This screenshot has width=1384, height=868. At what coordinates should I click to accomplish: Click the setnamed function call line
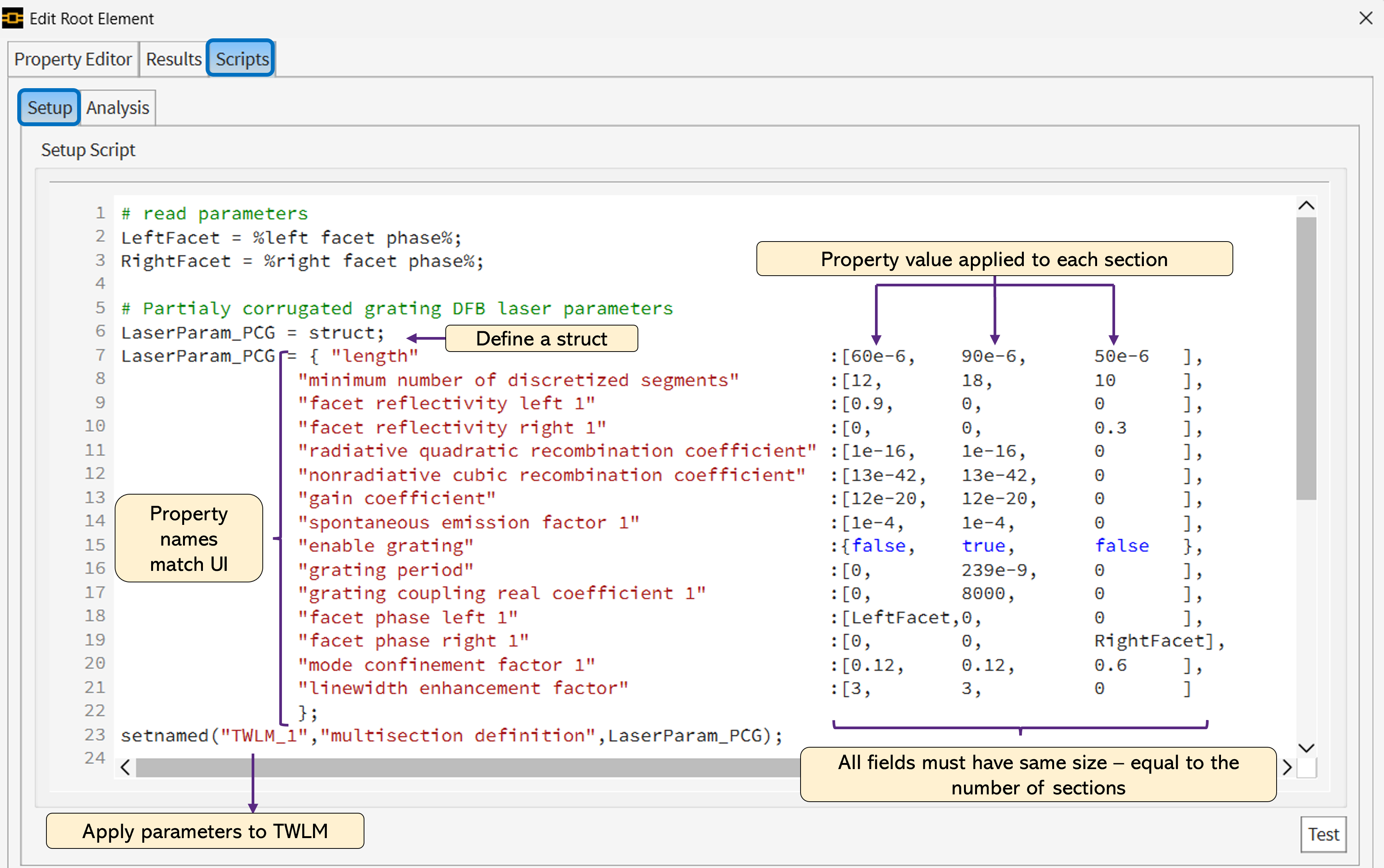pyautogui.click(x=452, y=736)
